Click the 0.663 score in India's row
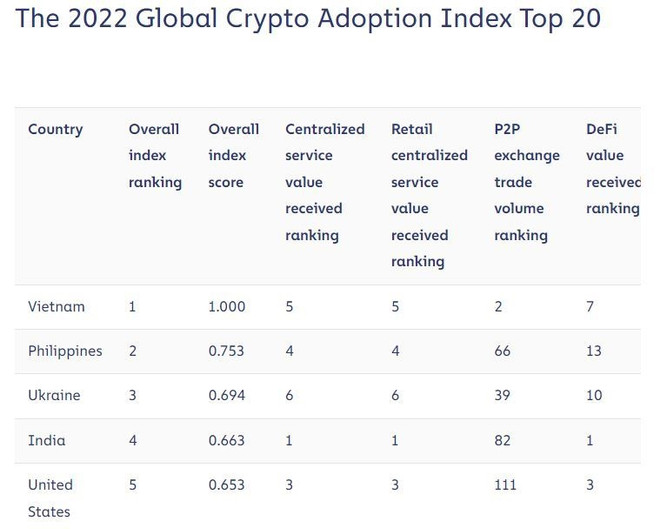Image resolution: width=660 pixels, height=529 pixels. click(226, 440)
